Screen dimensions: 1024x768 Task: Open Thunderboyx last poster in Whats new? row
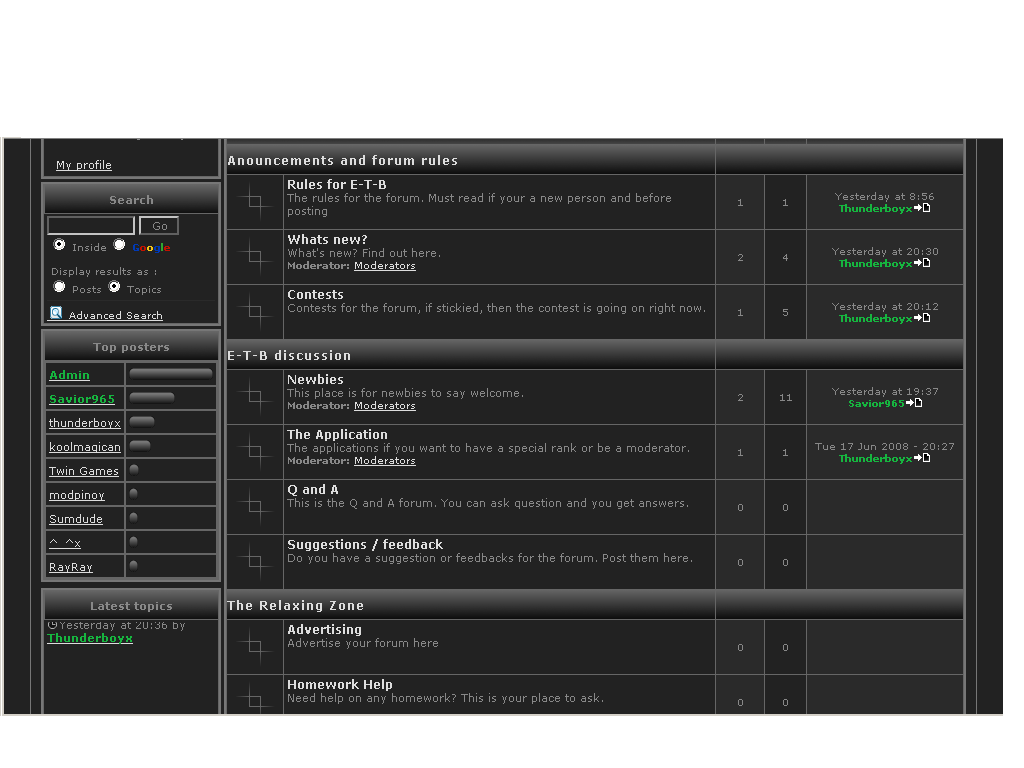point(876,263)
